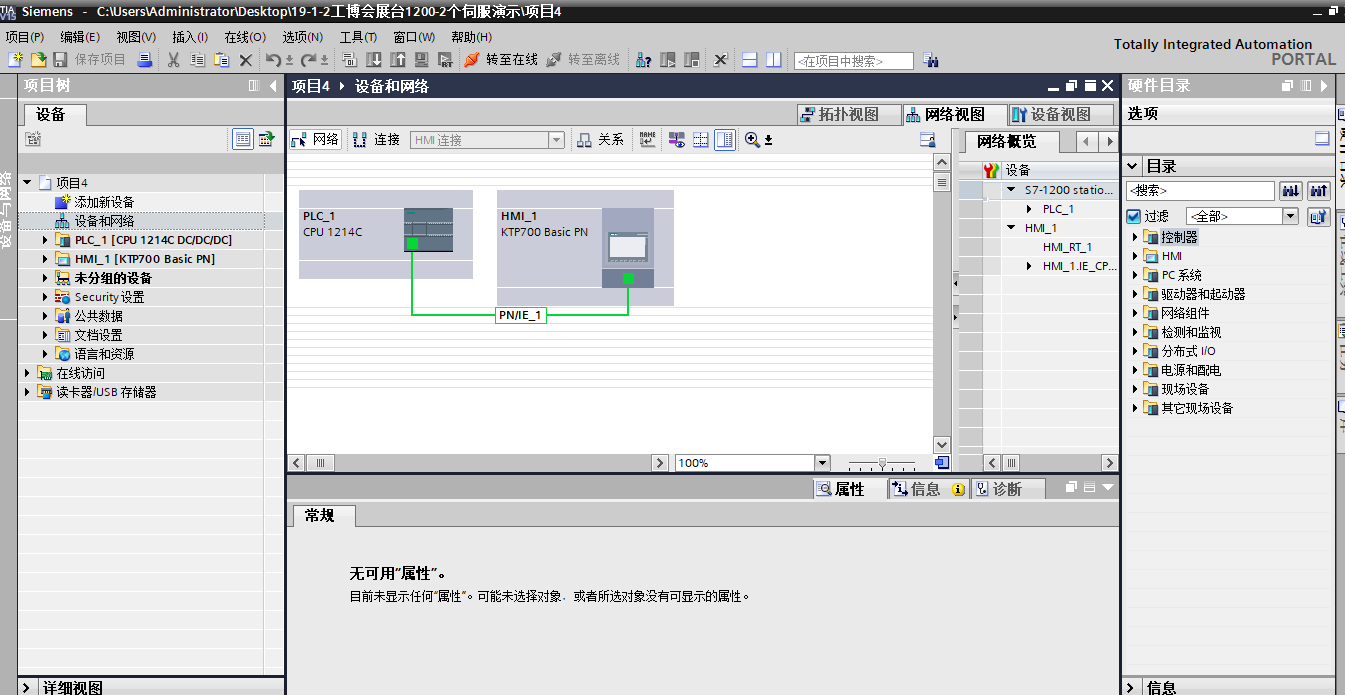Click the Relations icon in network toolbar
Viewport: 1345px width, 695px height.
click(601, 140)
